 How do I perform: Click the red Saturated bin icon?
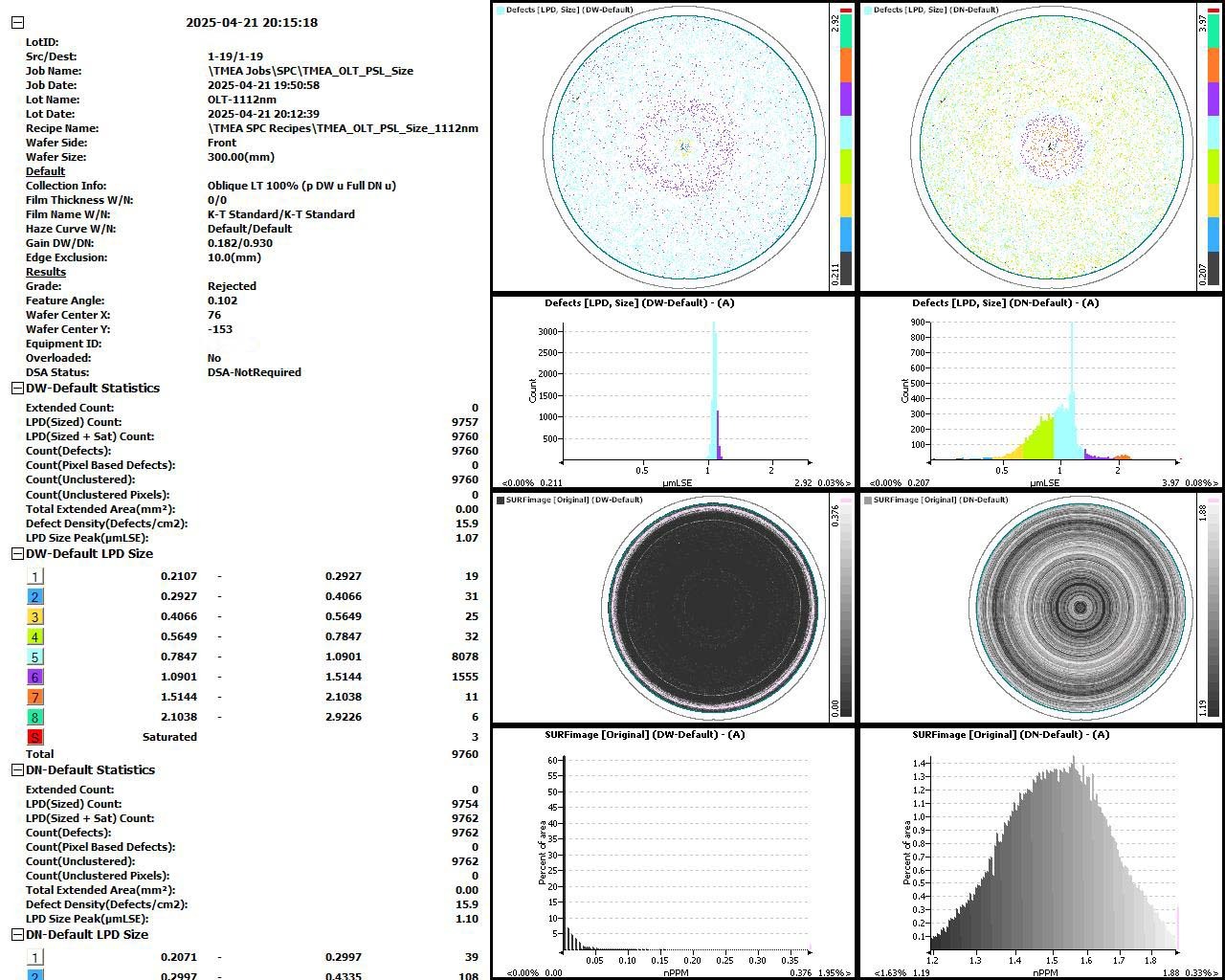[x=36, y=736]
